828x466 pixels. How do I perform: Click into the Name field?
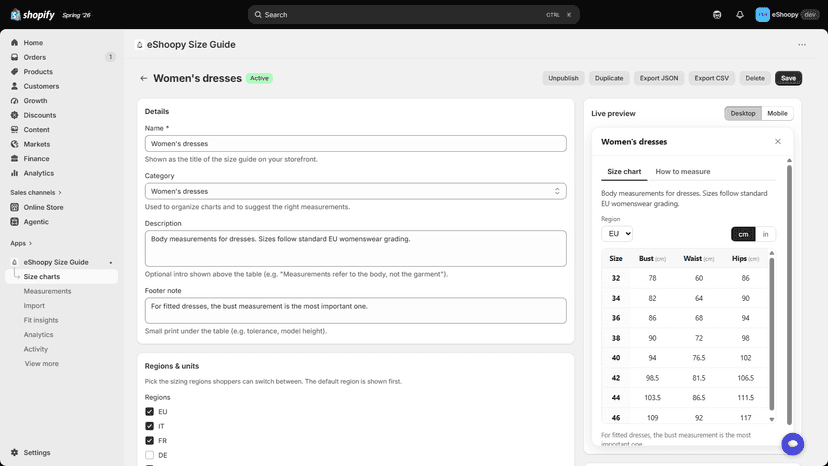pyautogui.click(x=355, y=144)
